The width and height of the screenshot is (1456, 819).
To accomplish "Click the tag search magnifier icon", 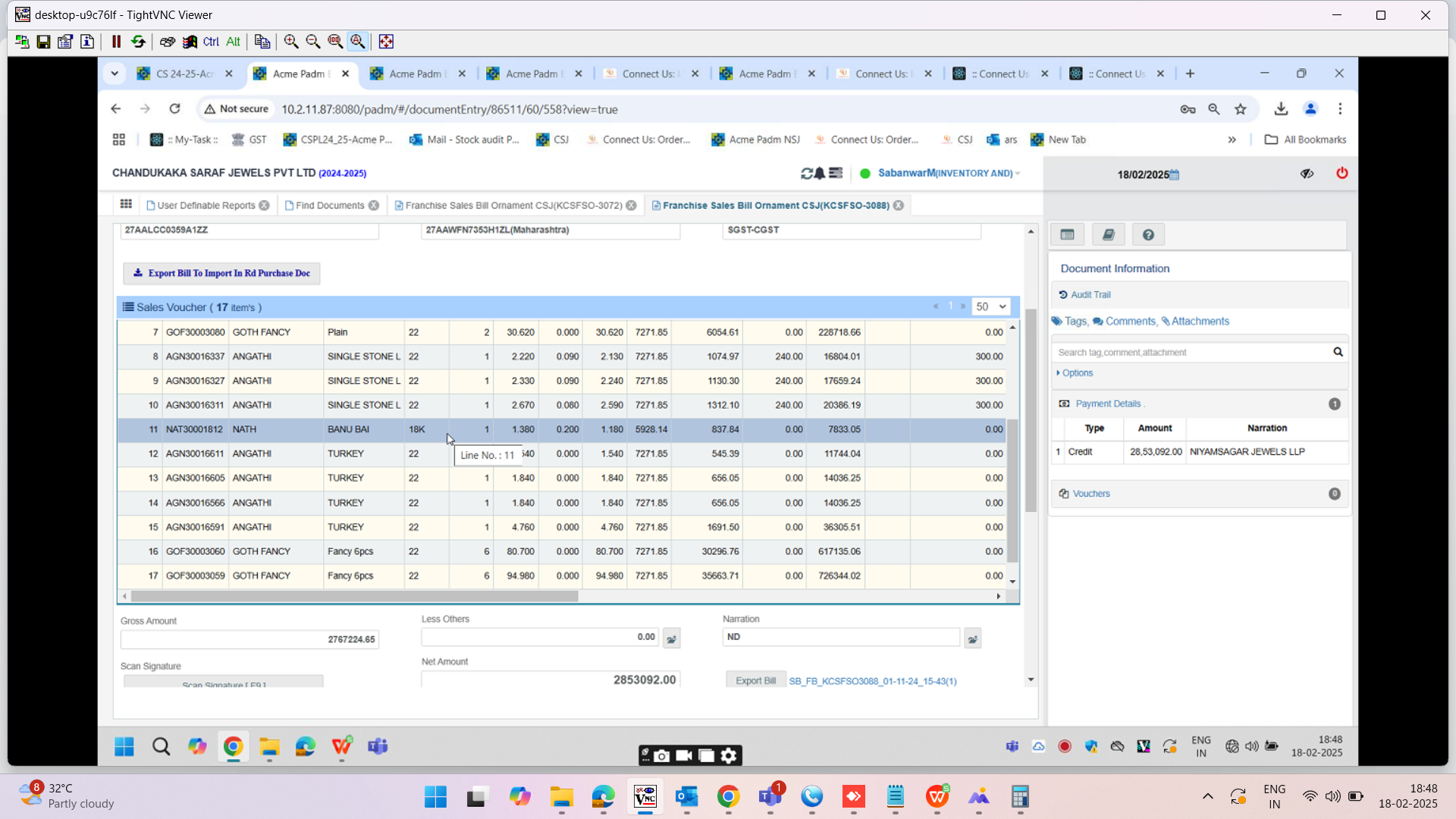I will [1338, 353].
